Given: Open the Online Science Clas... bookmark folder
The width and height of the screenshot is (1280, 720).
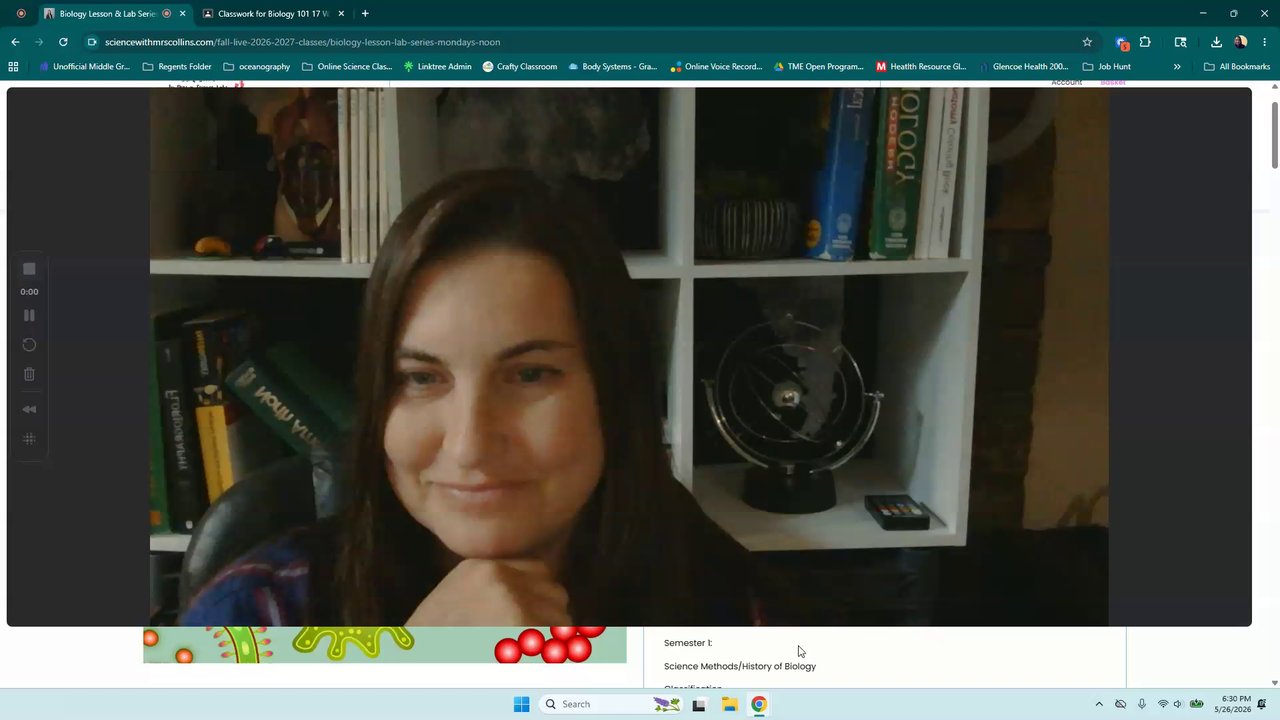Looking at the screenshot, I should point(347,67).
